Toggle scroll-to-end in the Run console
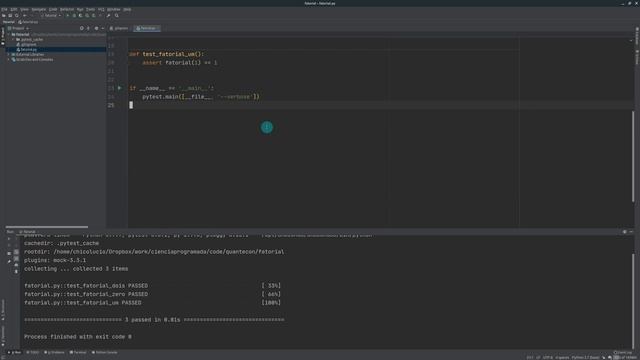640x360 pixels. (16, 258)
